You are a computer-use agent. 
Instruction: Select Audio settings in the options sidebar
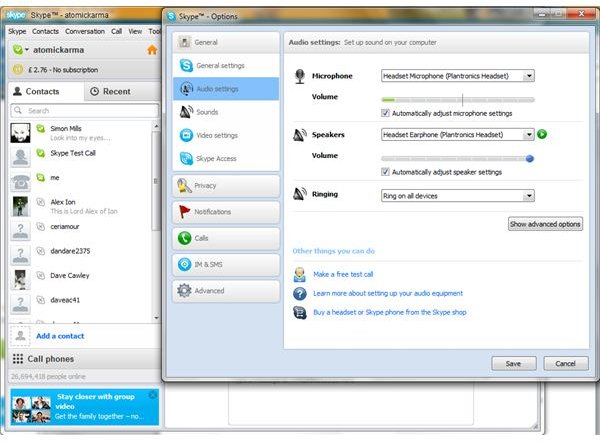(226, 89)
